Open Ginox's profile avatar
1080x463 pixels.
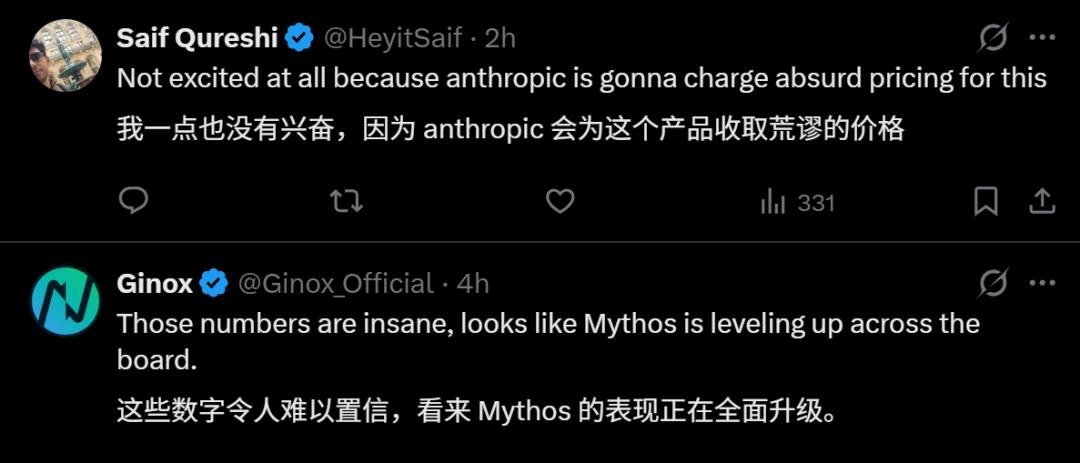[x=65, y=300]
